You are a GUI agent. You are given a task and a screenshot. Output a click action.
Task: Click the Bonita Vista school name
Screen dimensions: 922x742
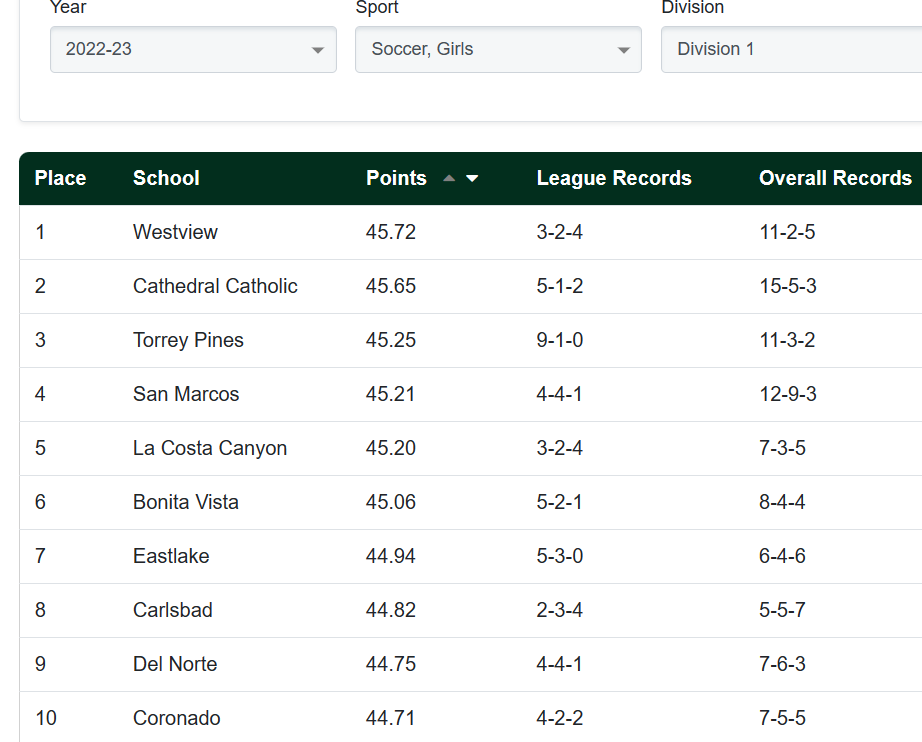click(x=186, y=502)
